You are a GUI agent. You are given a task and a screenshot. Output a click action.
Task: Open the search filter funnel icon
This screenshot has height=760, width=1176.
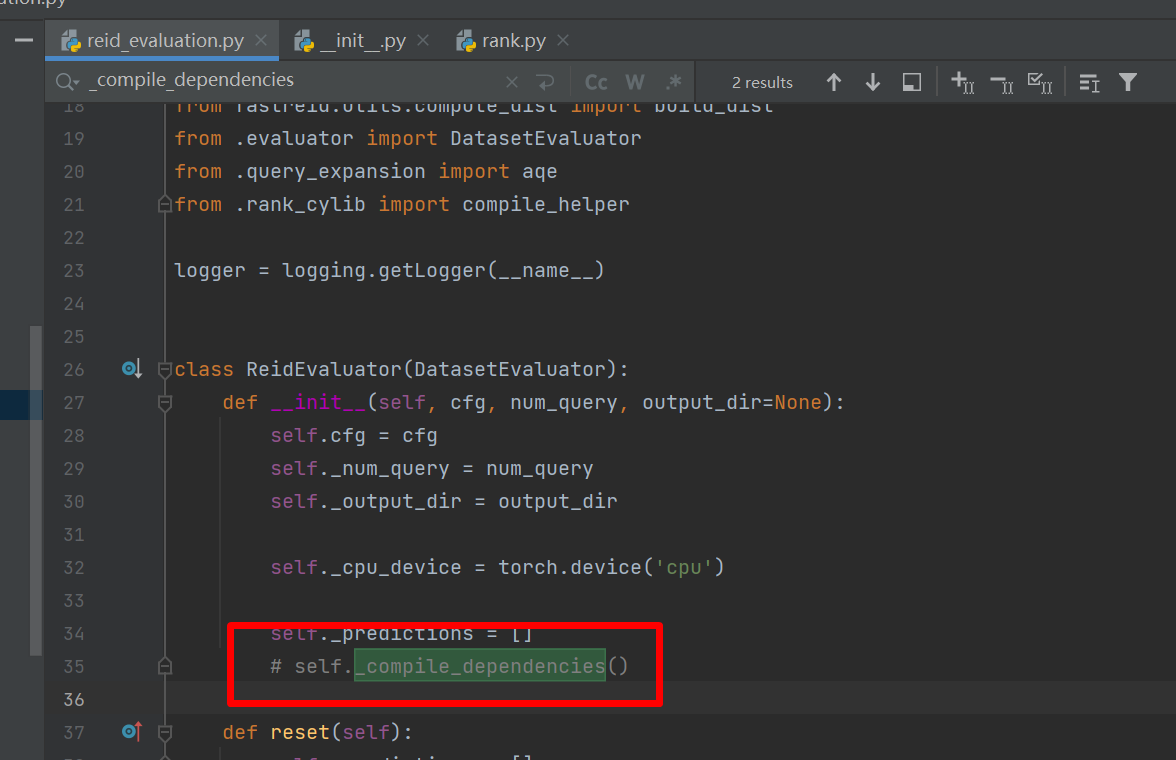pyautogui.click(x=1128, y=82)
